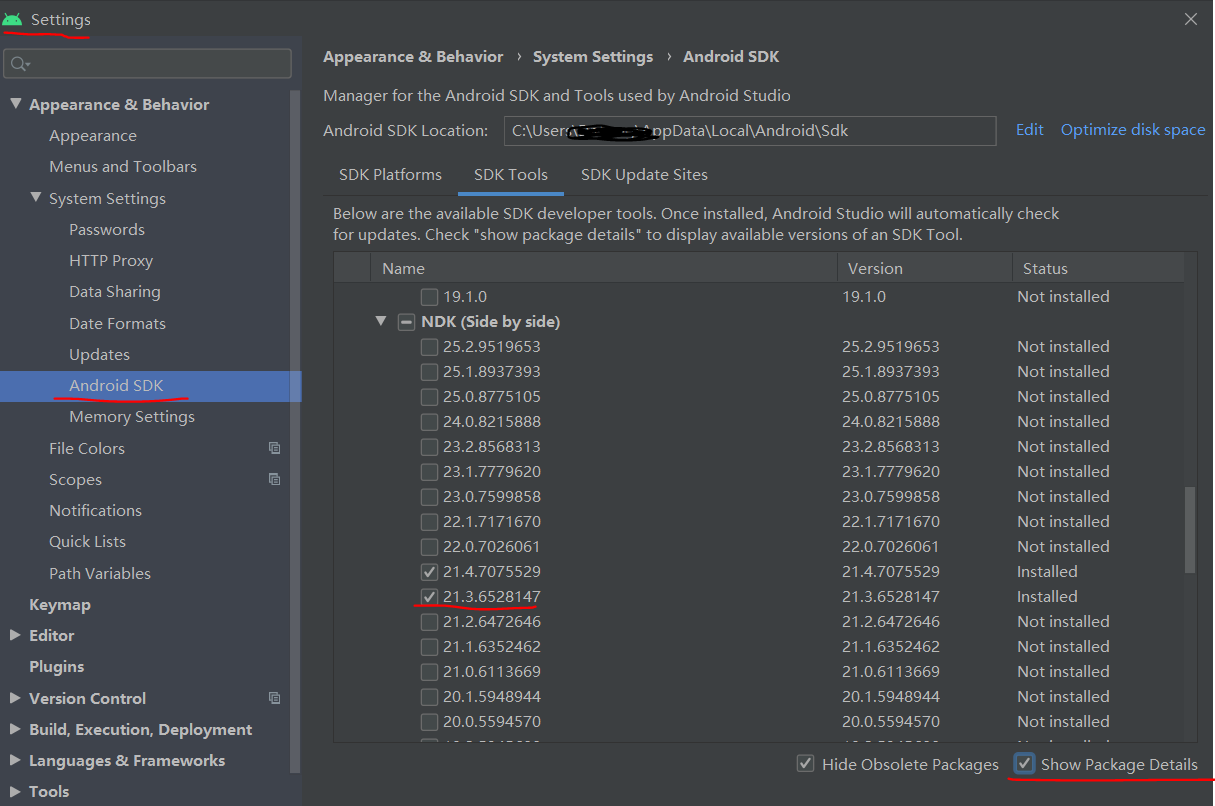Click the project-level icon beside Version Control
The height and width of the screenshot is (806, 1215).
click(x=275, y=698)
